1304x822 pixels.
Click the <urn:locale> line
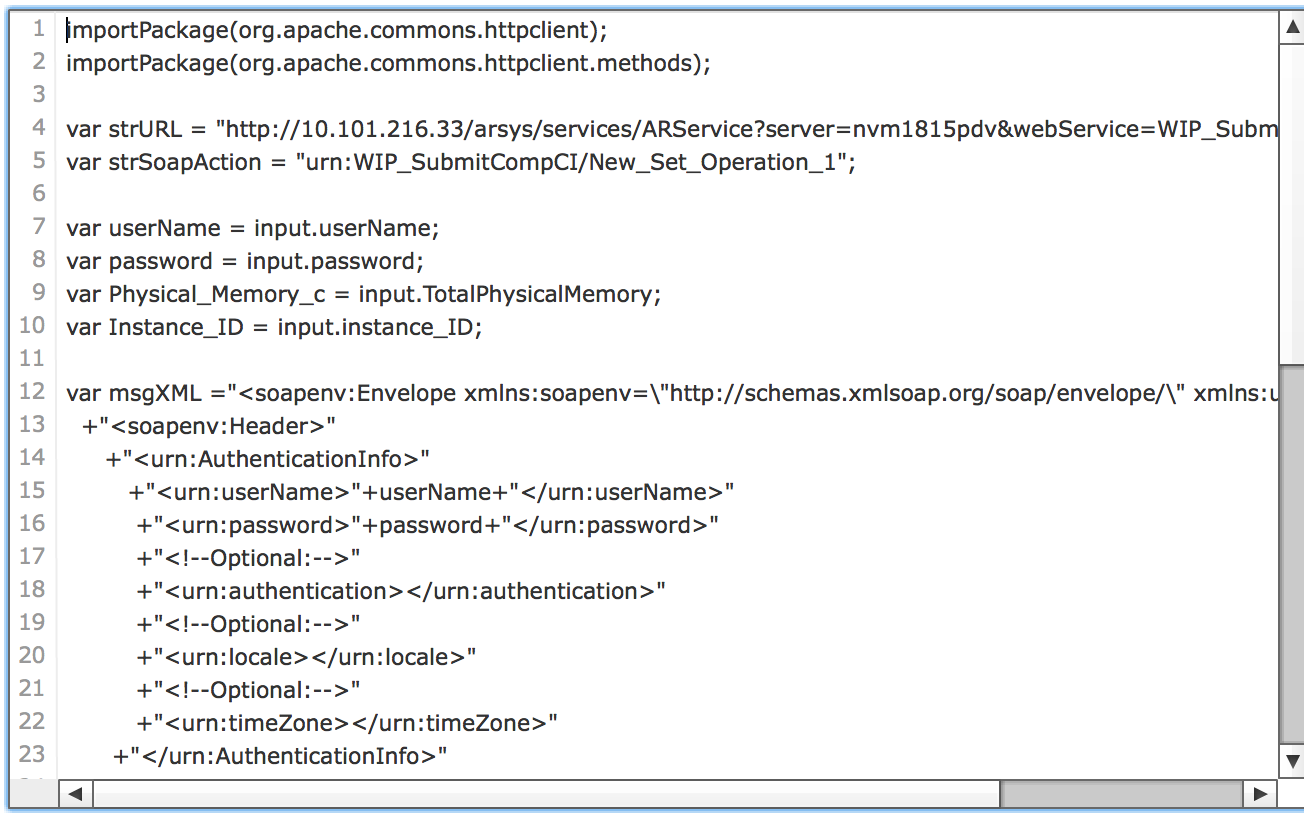click(307, 658)
